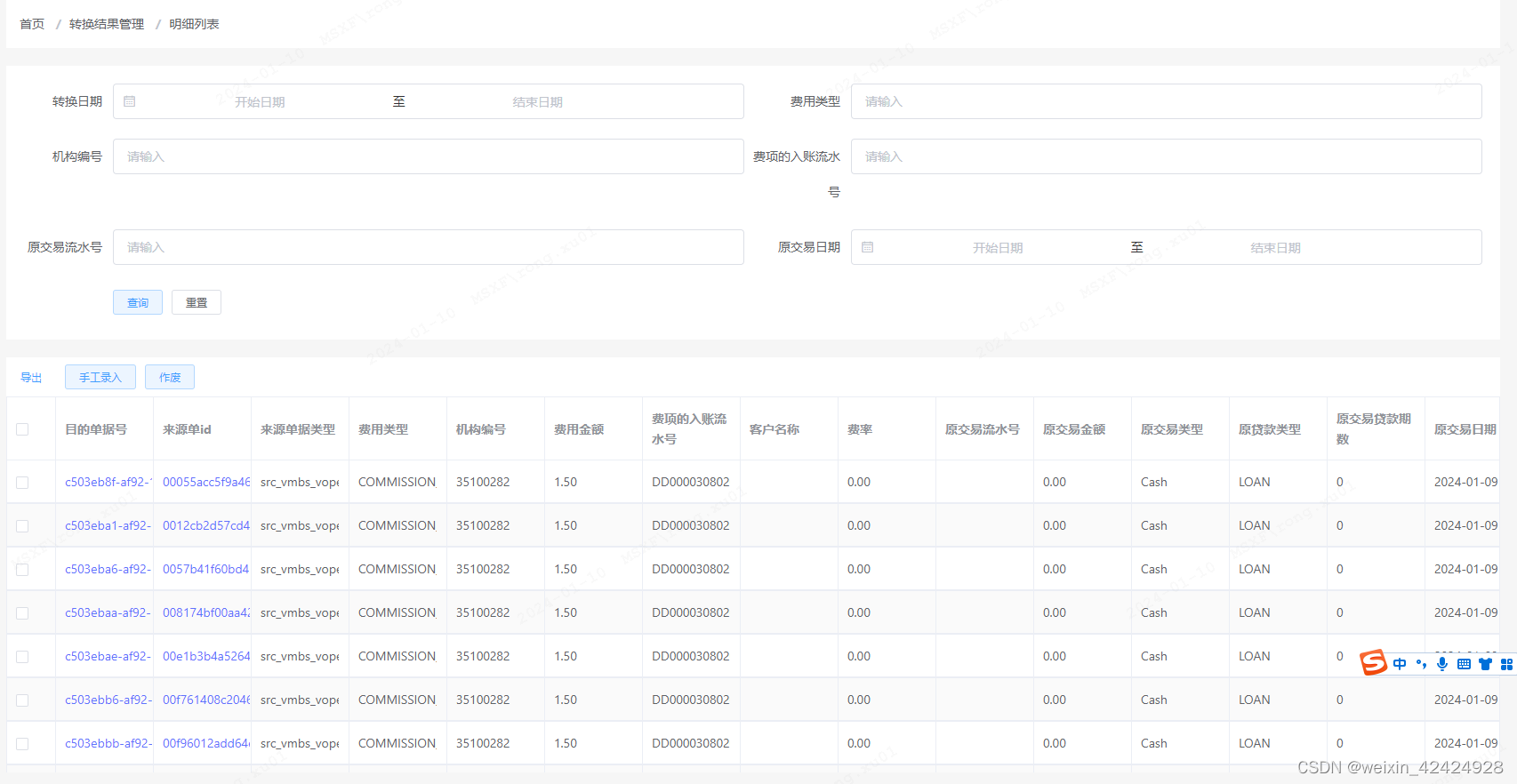The image size is (1517, 784).
Task: Pick 原交易日期 start date field
Action: [x=998, y=248]
